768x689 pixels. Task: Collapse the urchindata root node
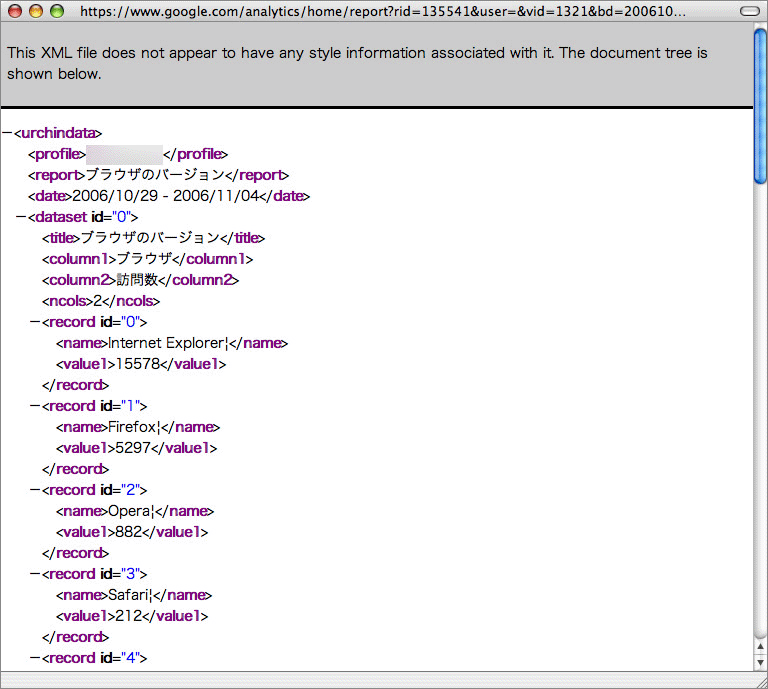coord(7,133)
